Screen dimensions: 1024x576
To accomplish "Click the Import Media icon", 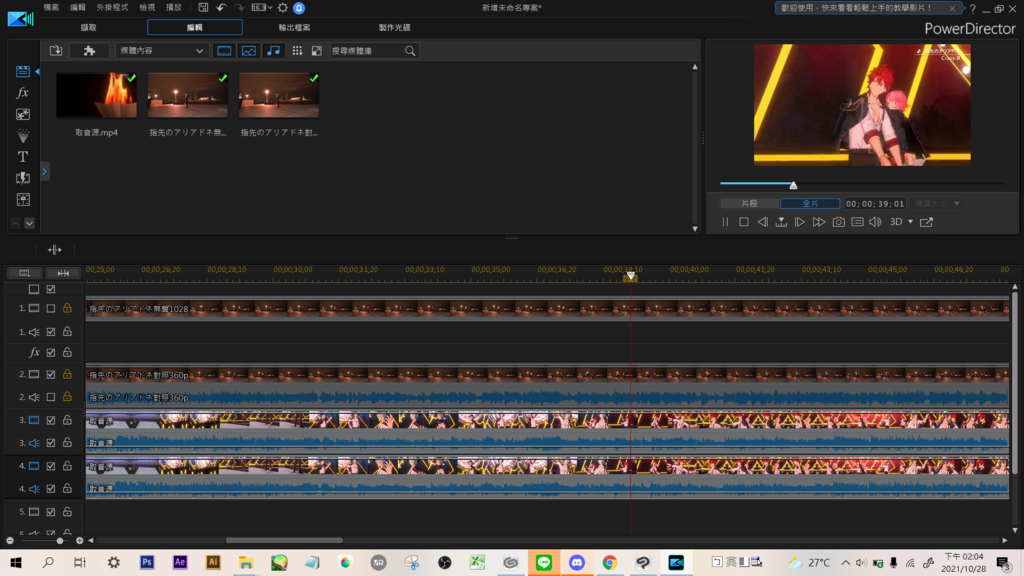I will coord(56,50).
